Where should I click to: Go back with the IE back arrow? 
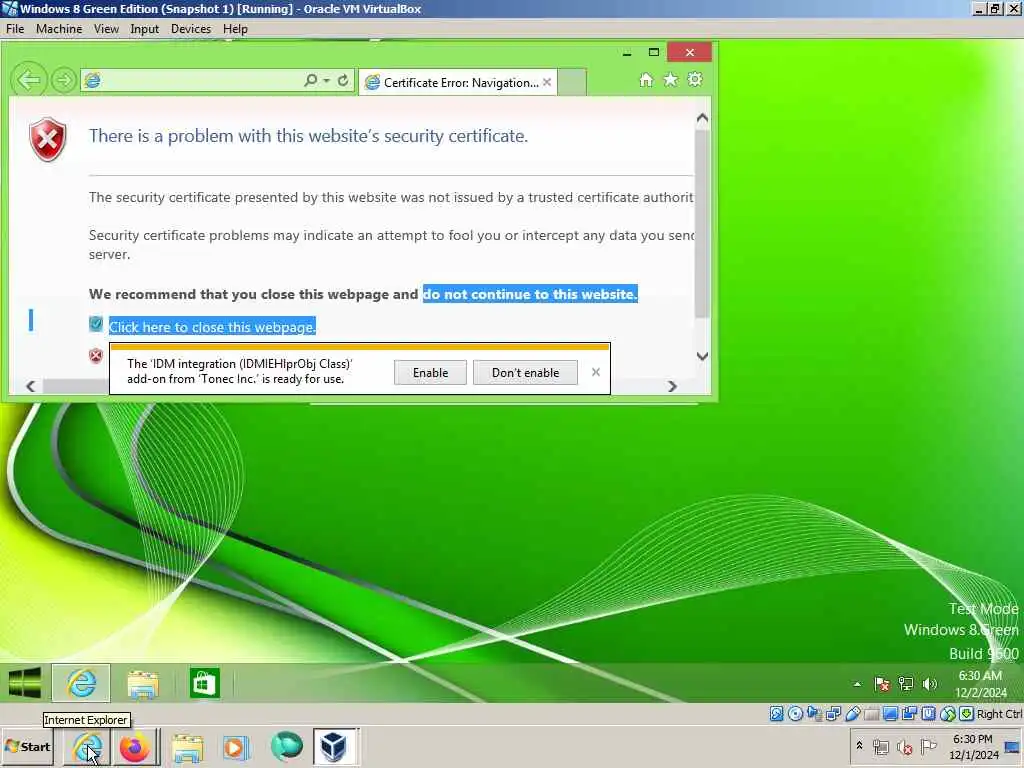click(29, 80)
